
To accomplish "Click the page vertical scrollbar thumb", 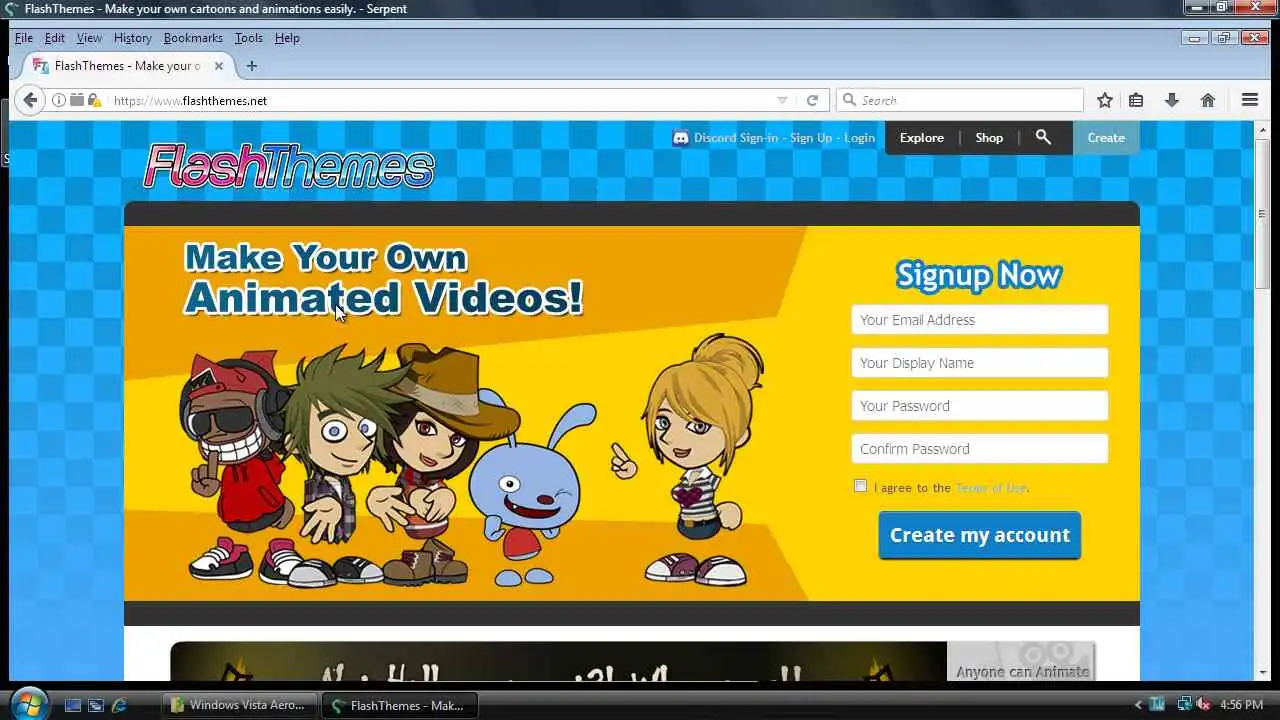I will 1263,216.
